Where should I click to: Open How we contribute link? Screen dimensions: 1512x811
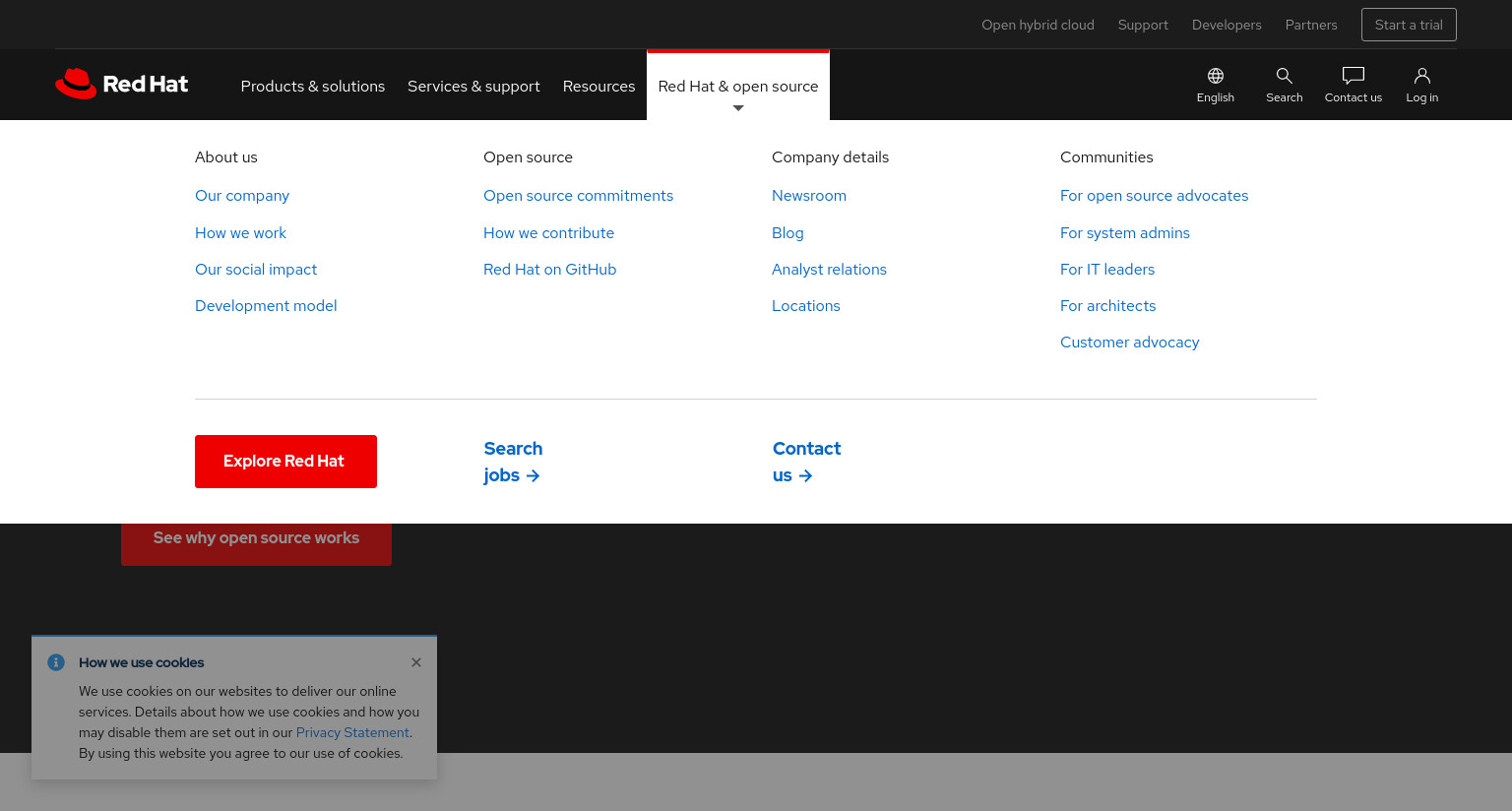coord(548,233)
